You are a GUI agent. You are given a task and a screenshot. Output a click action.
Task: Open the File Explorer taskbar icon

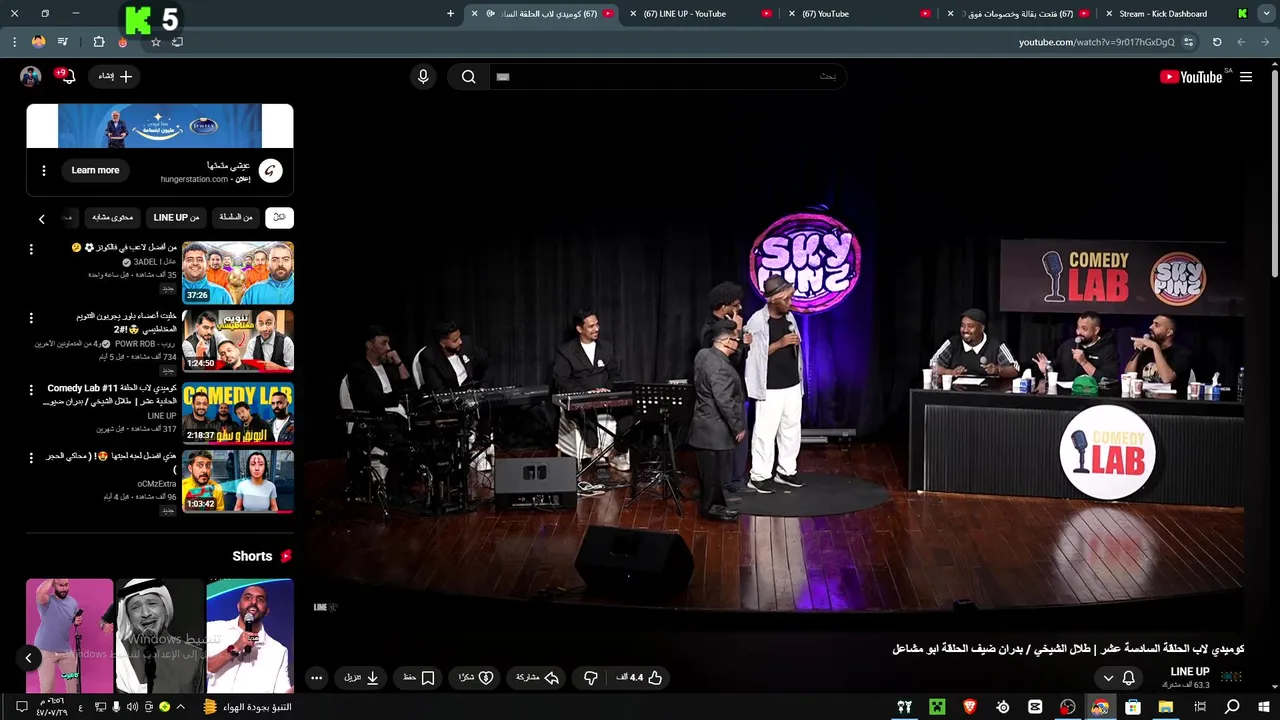1166,707
